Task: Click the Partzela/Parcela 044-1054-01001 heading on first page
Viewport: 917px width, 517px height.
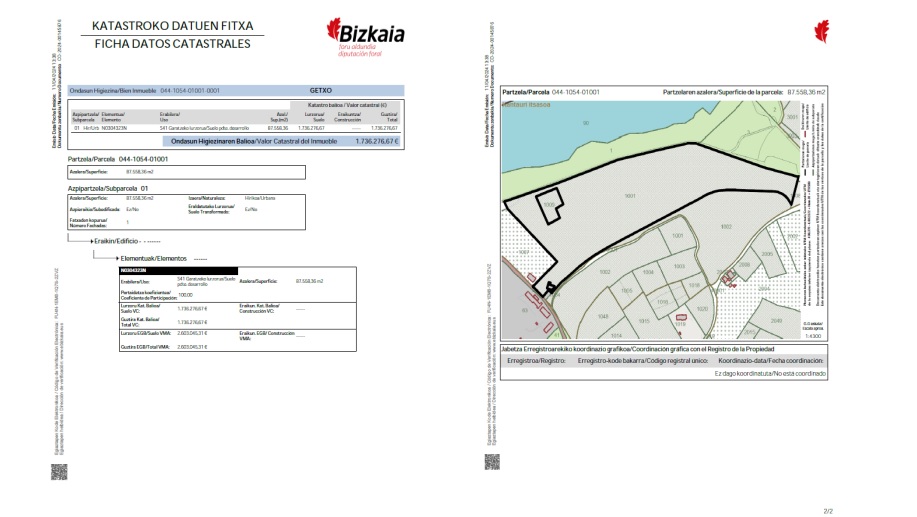Action: 117,159
